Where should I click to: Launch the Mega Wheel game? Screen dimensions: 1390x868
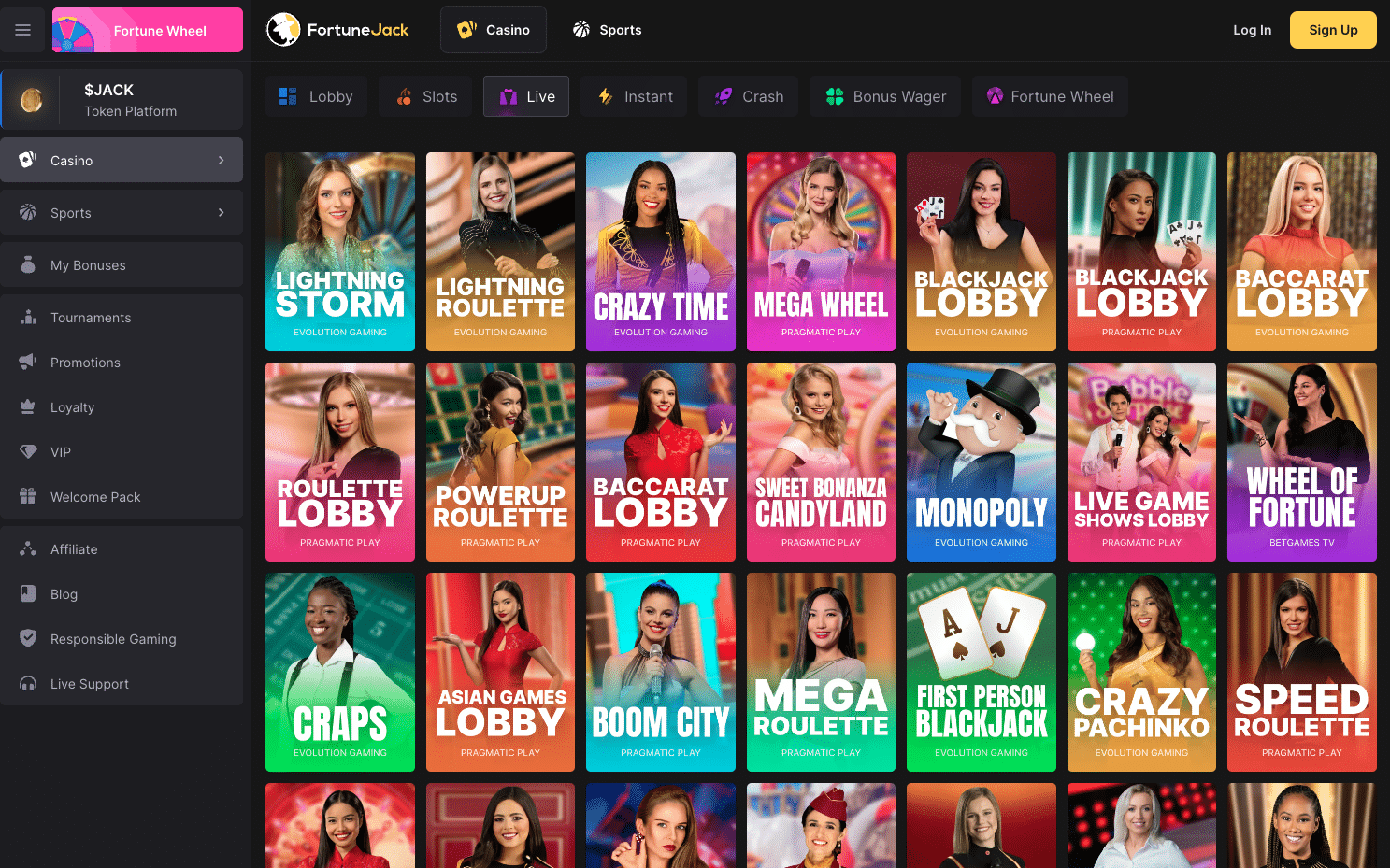821,251
